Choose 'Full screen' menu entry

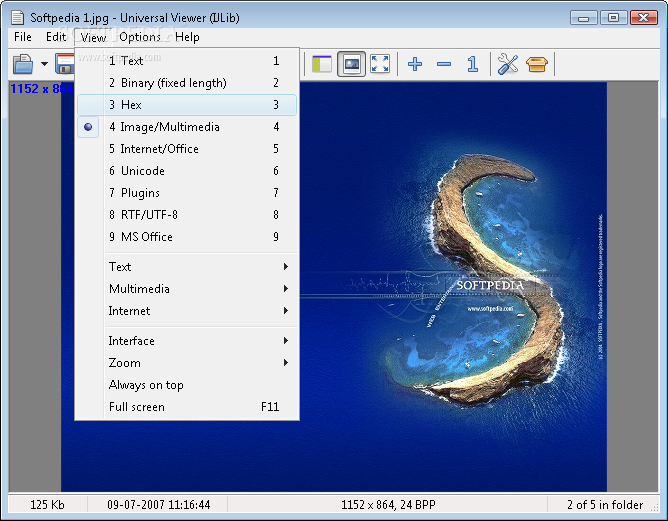coord(187,407)
